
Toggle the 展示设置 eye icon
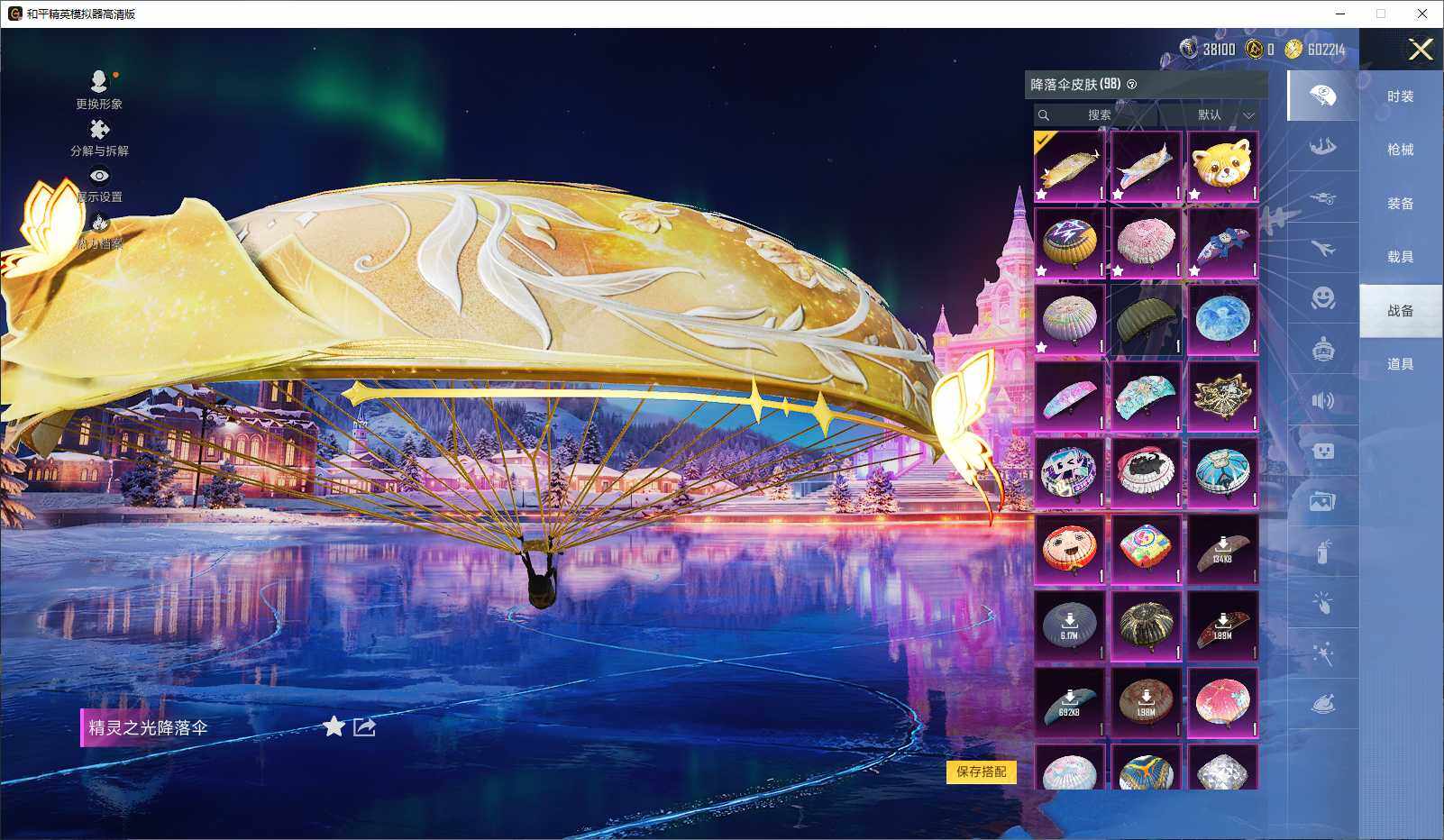[99, 176]
